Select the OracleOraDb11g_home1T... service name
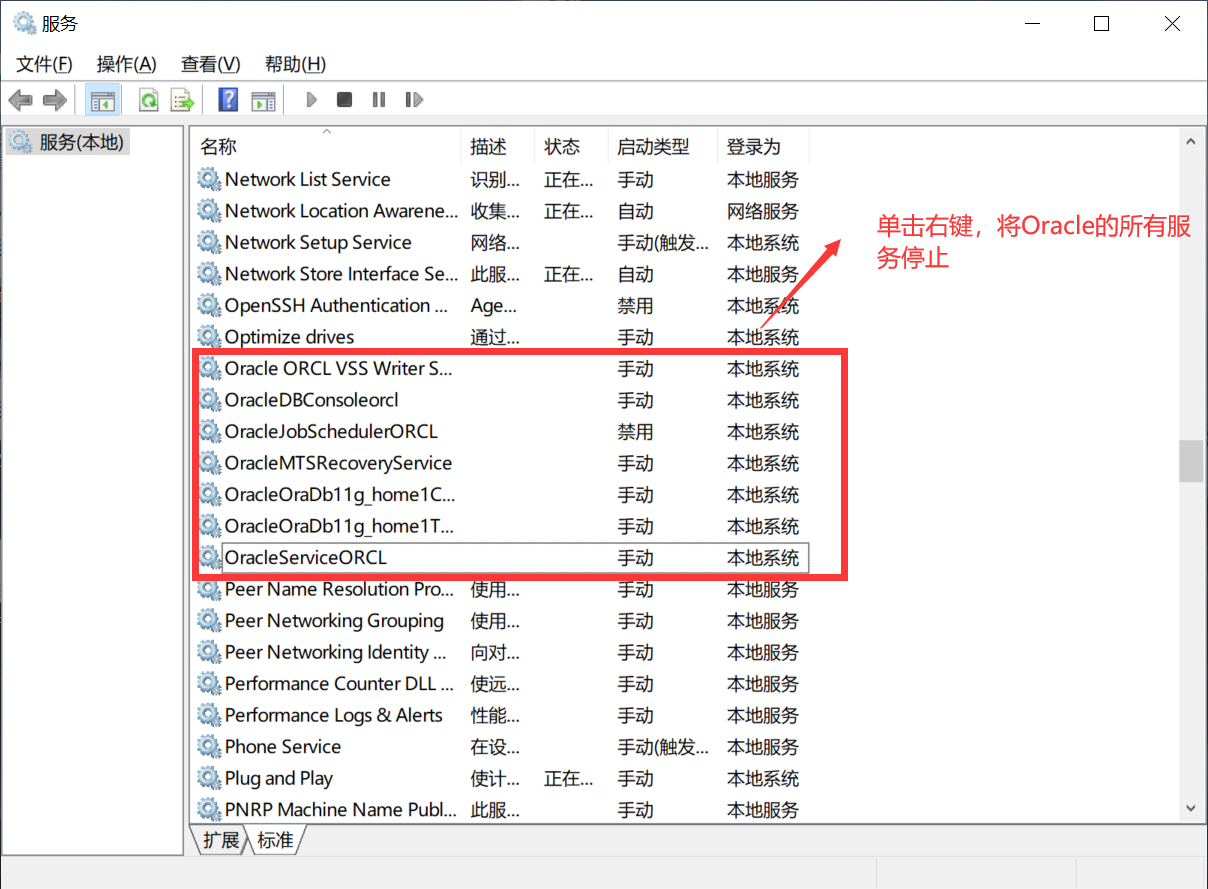The width and height of the screenshot is (1208, 889). [x=339, y=526]
